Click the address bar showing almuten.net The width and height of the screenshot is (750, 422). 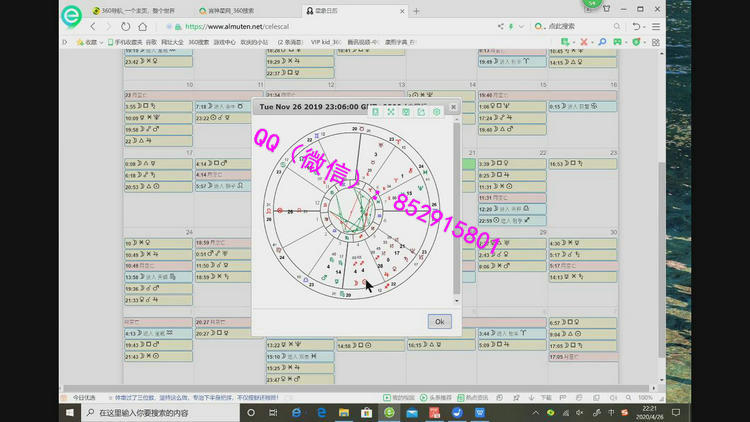(x=300, y=27)
